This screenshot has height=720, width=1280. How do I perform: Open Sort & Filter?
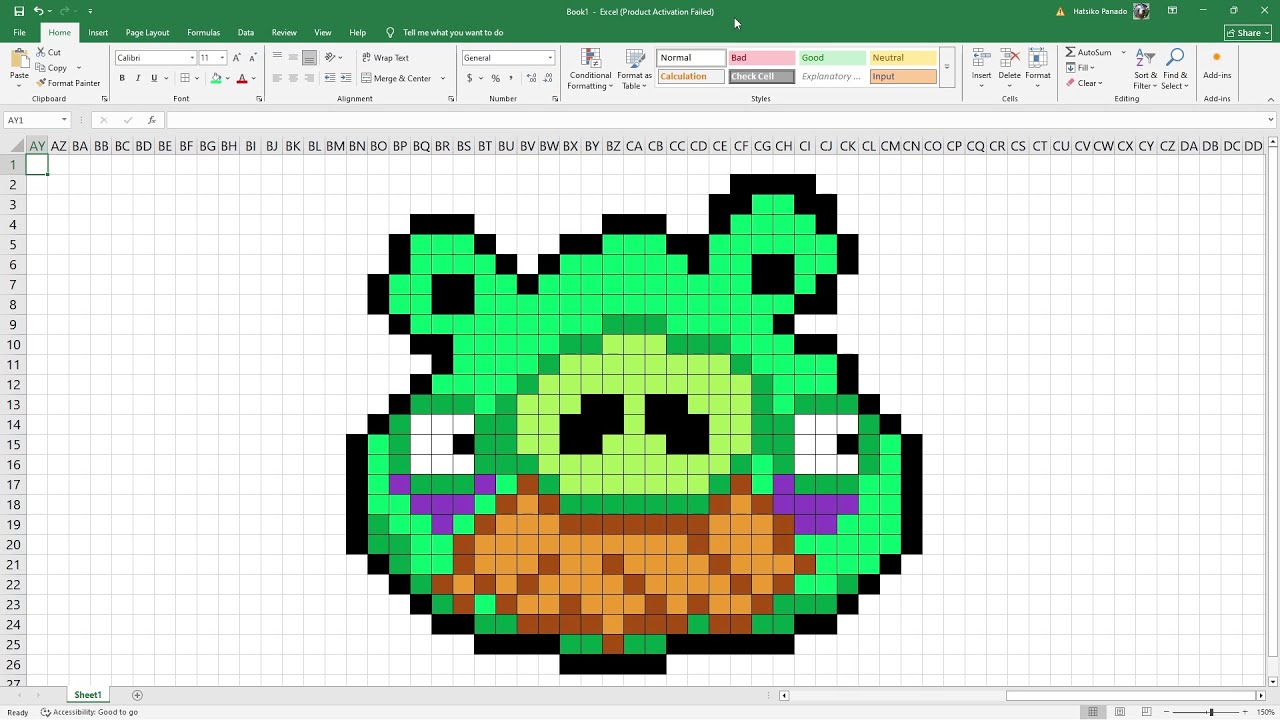(x=1146, y=69)
